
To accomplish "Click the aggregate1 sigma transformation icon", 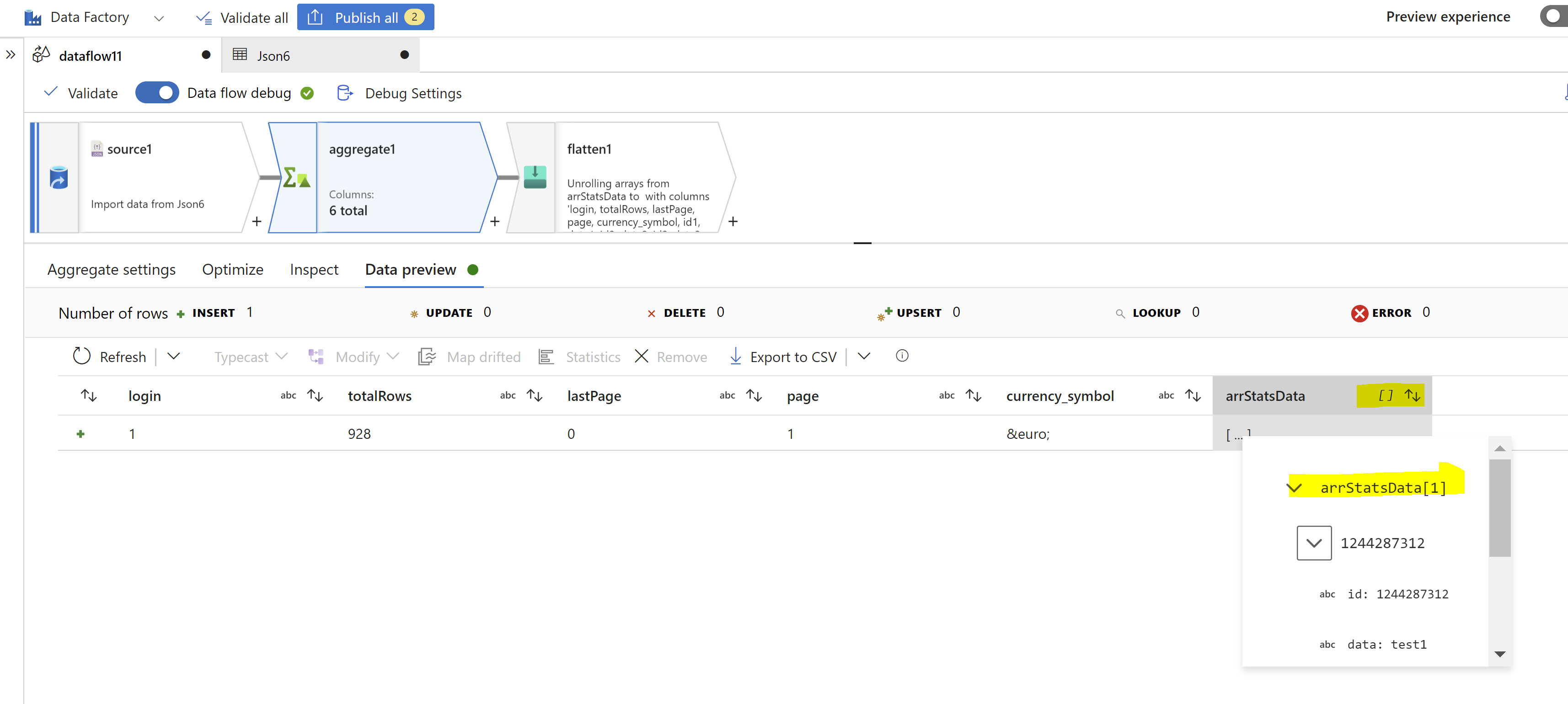I will pos(296,178).
